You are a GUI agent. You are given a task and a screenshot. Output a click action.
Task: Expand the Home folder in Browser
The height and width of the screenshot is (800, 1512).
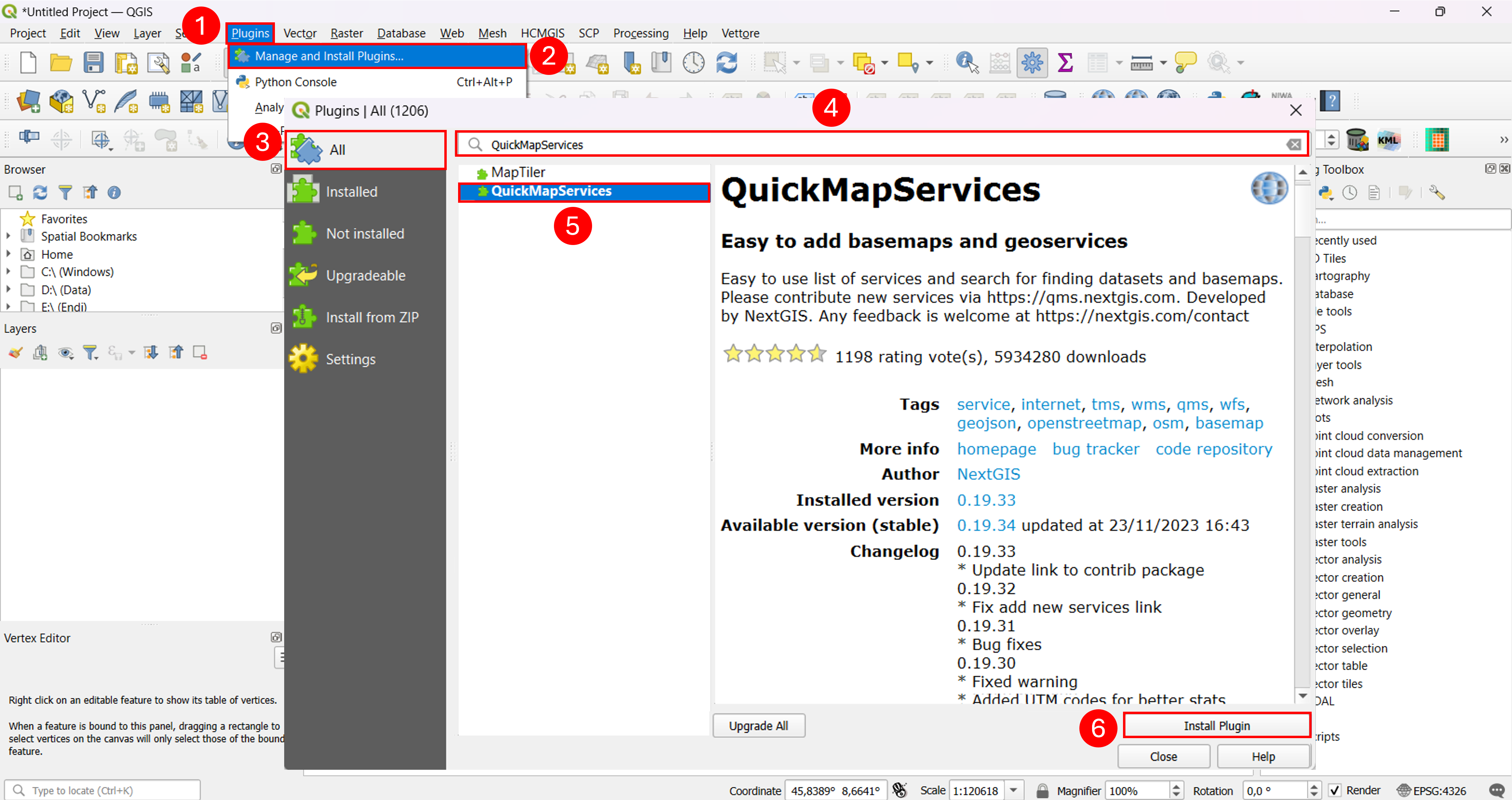pyautogui.click(x=8, y=254)
